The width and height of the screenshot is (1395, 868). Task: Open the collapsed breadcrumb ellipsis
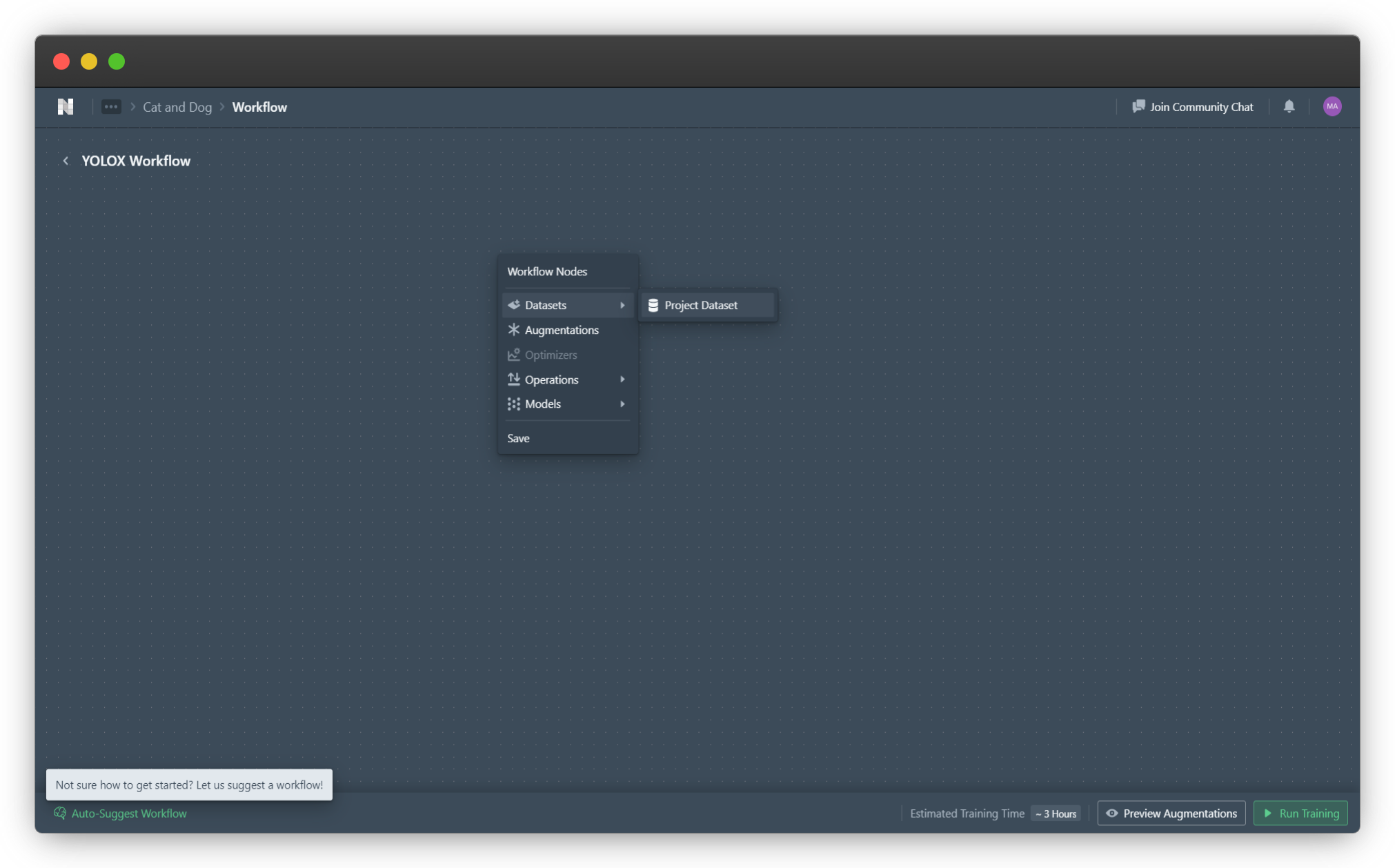coord(111,107)
